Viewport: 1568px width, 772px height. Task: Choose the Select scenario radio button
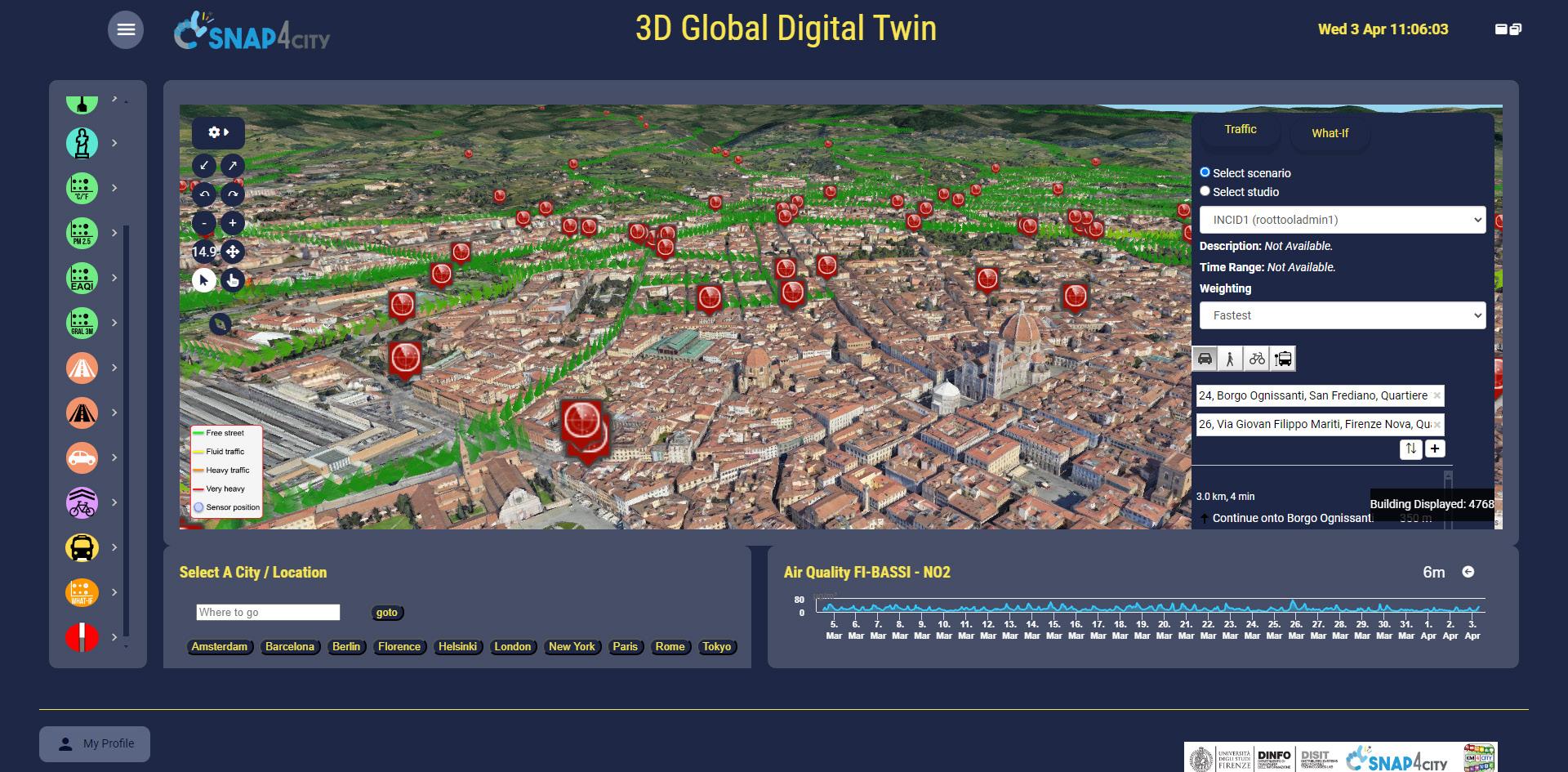1205,172
